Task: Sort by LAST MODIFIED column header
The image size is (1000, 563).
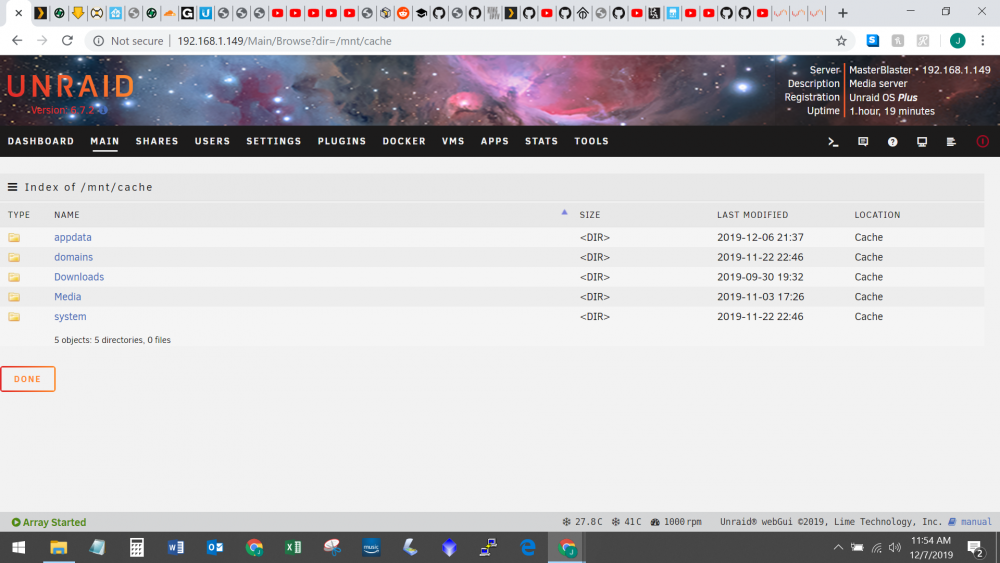Action: (753, 215)
